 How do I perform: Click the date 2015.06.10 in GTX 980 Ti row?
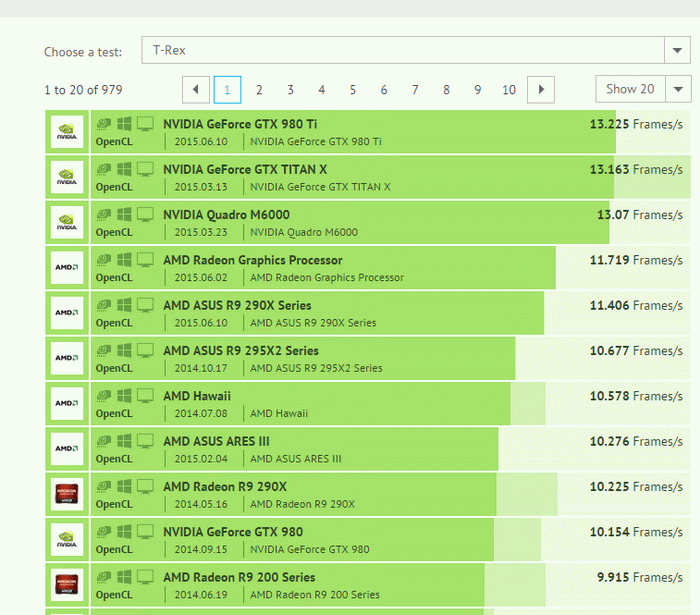pos(201,142)
